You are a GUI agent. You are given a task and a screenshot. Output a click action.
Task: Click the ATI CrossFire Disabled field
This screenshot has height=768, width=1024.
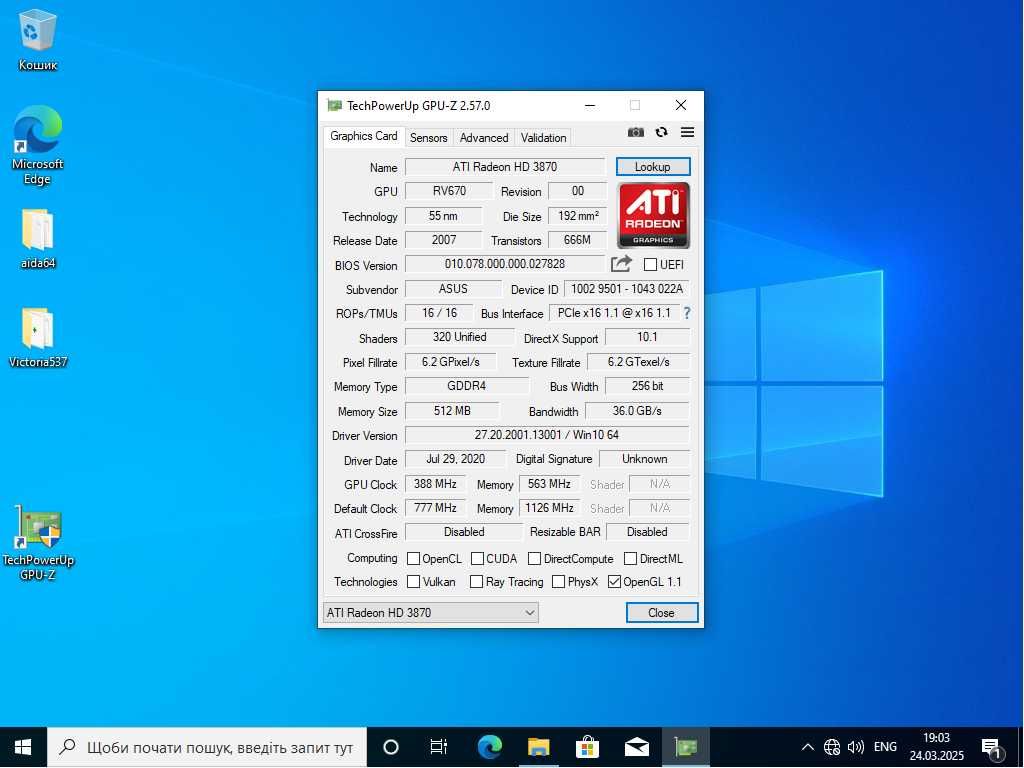coord(464,532)
